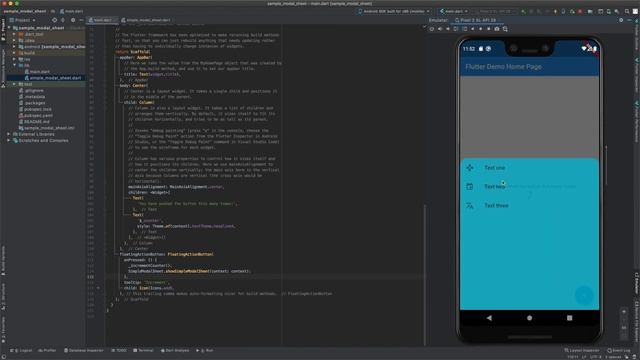The image size is (640, 360).
Task: Expand the .dart_tool folder
Action: pos(15,34)
